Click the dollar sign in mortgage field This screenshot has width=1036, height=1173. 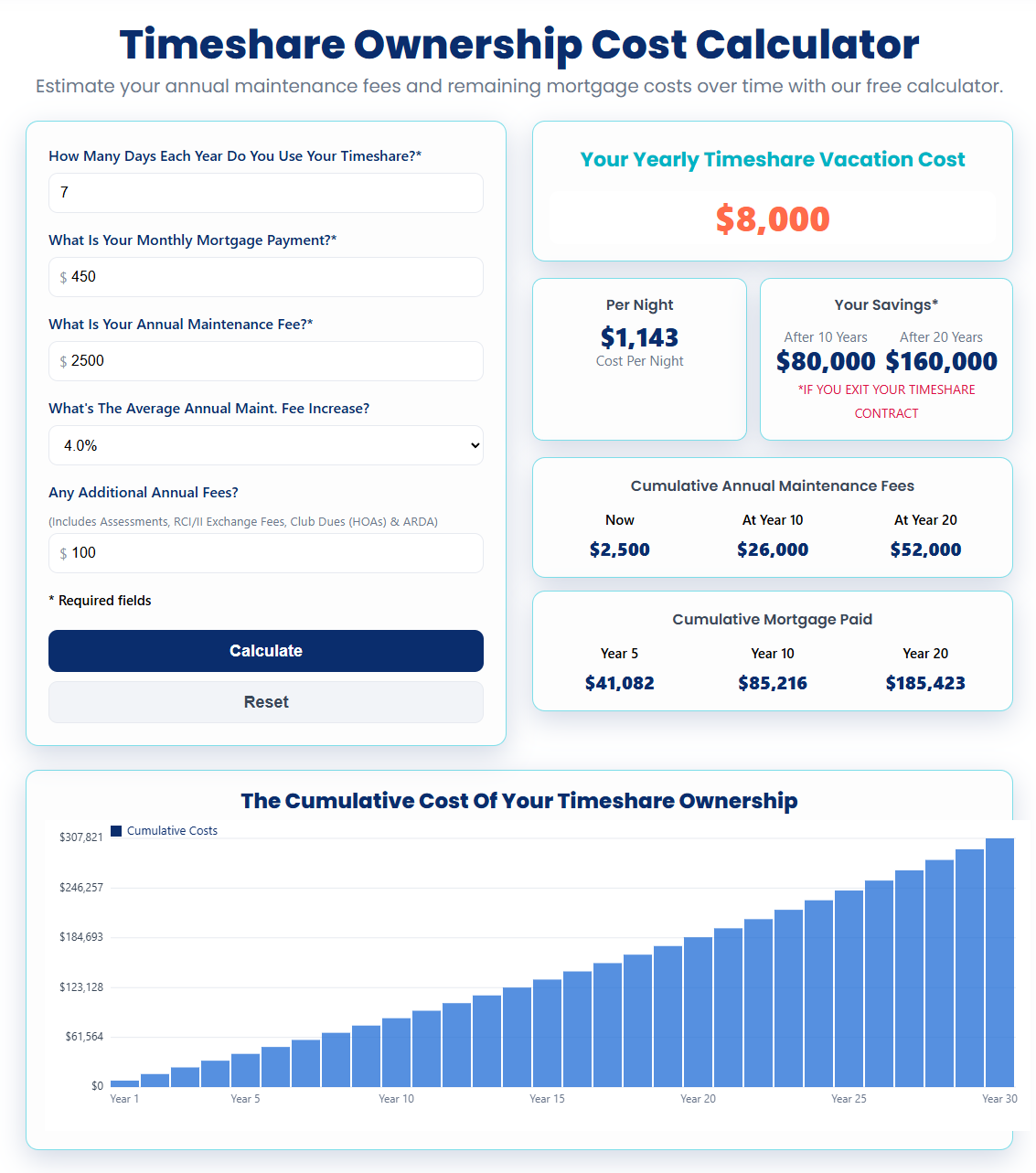point(63,277)
